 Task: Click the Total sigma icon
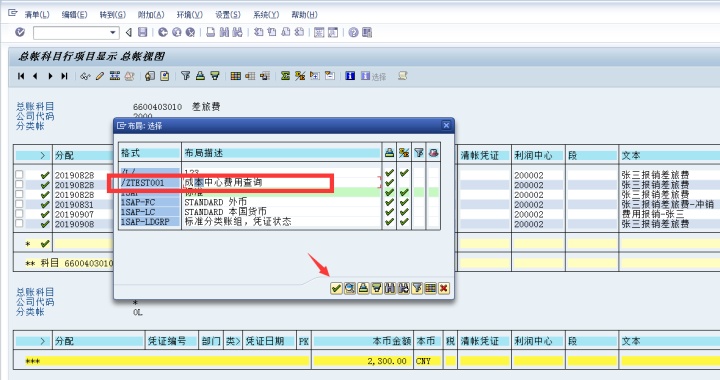(285, 76)
